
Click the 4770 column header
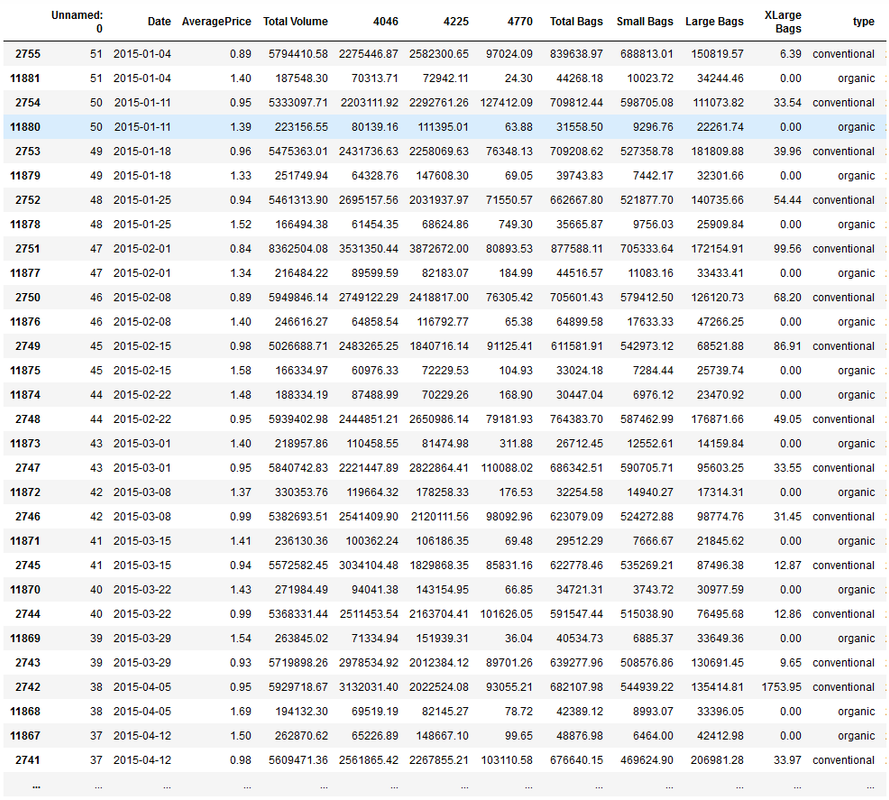coord(520,22)
